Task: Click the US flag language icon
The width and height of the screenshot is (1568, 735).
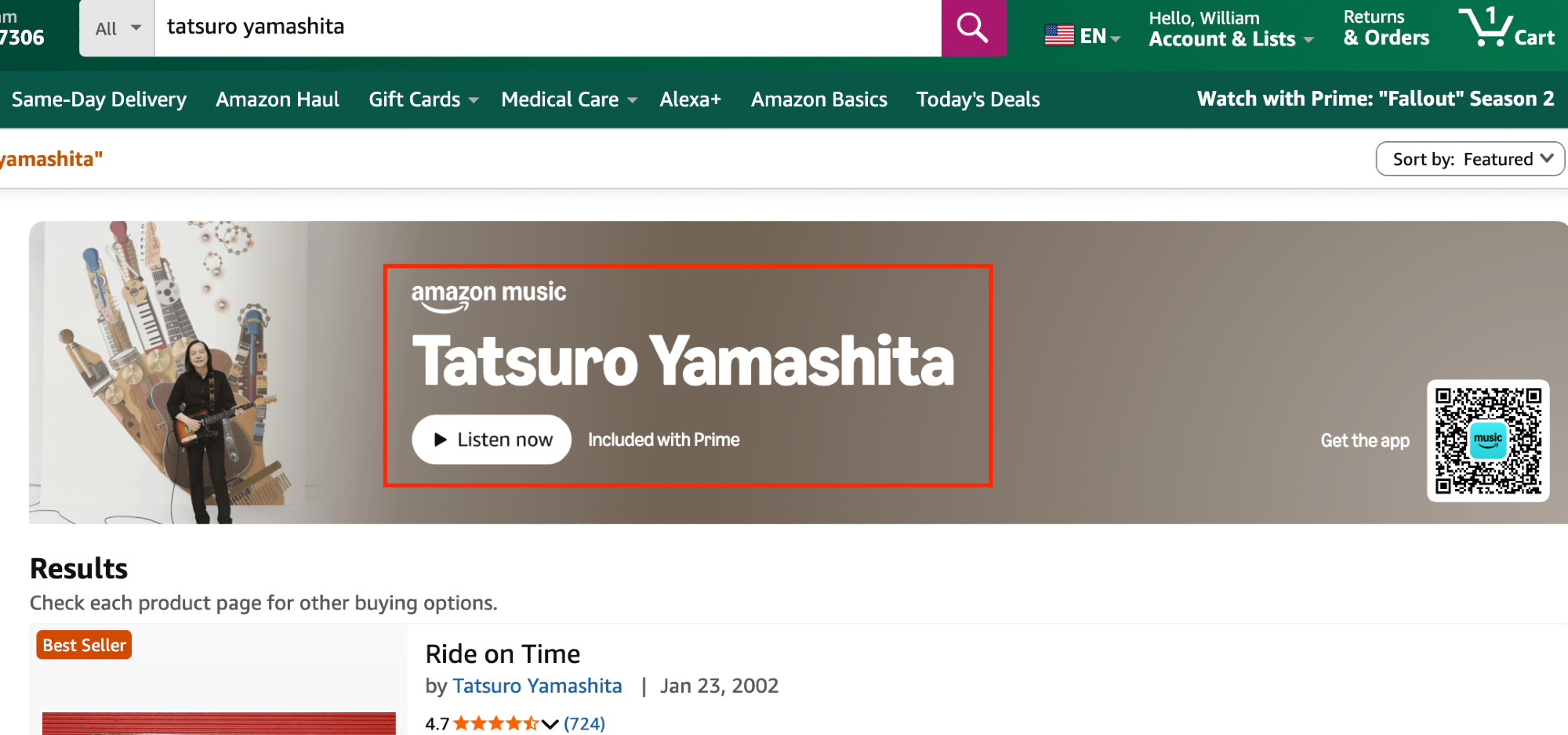Action: [1059, 35]
